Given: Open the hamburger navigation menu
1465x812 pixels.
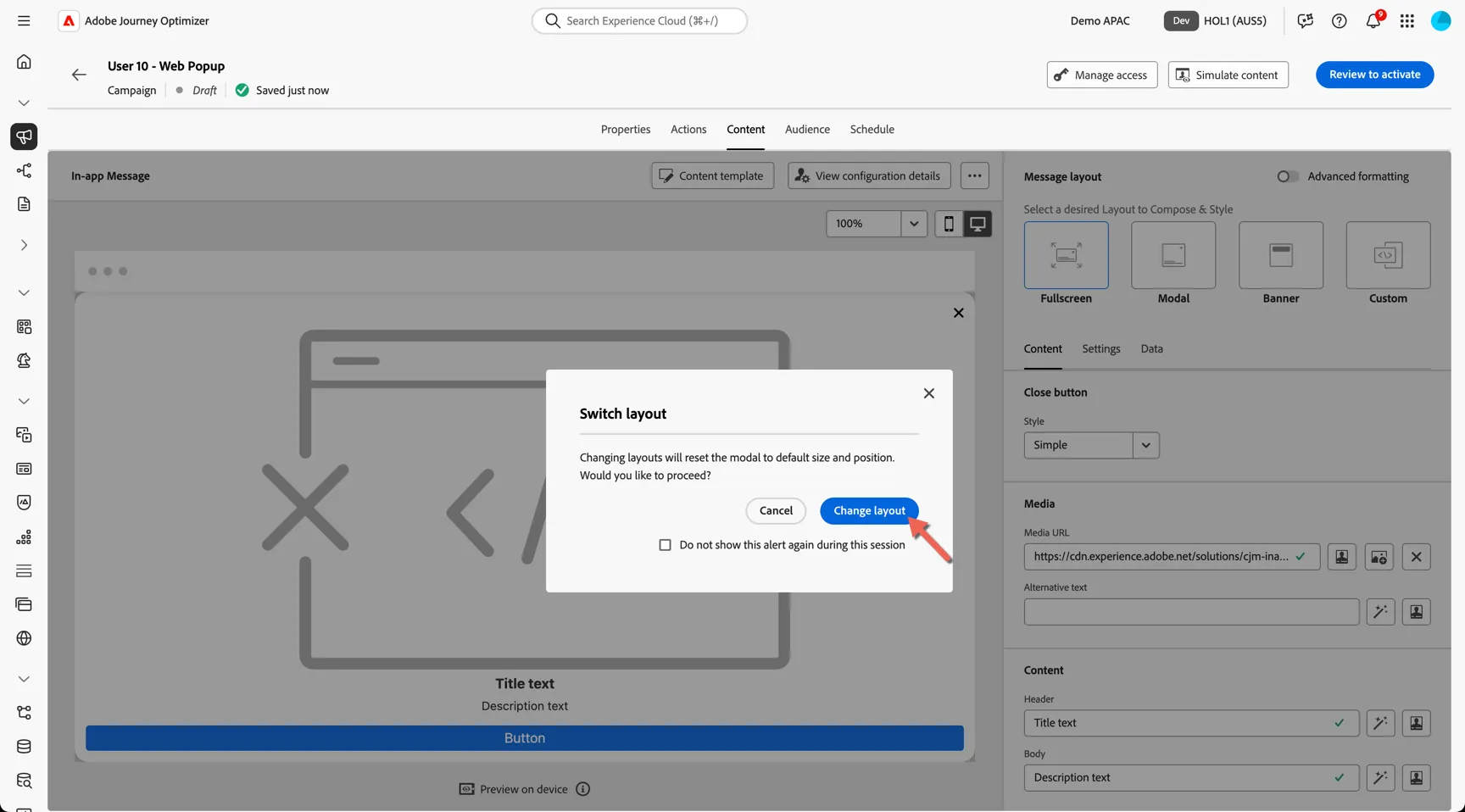Looking at the screenshot, I should coord(24,20).
